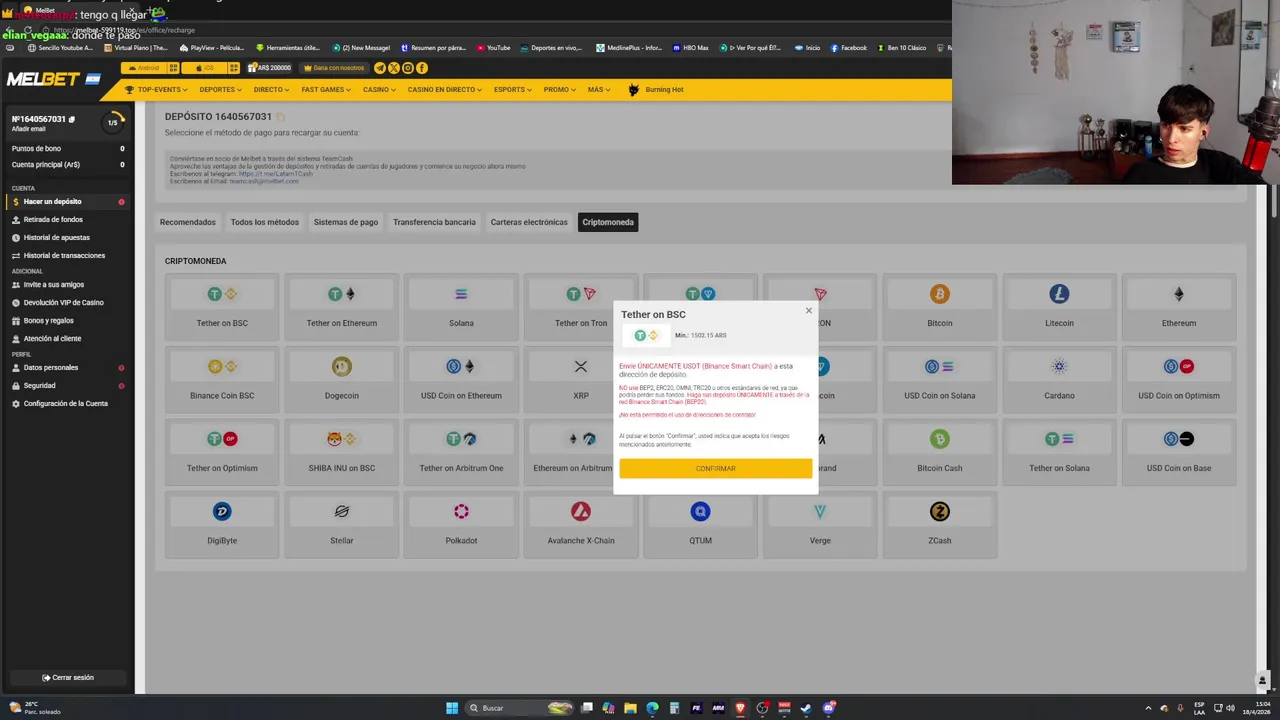Open Invite a sus amigos

point(54,285)
